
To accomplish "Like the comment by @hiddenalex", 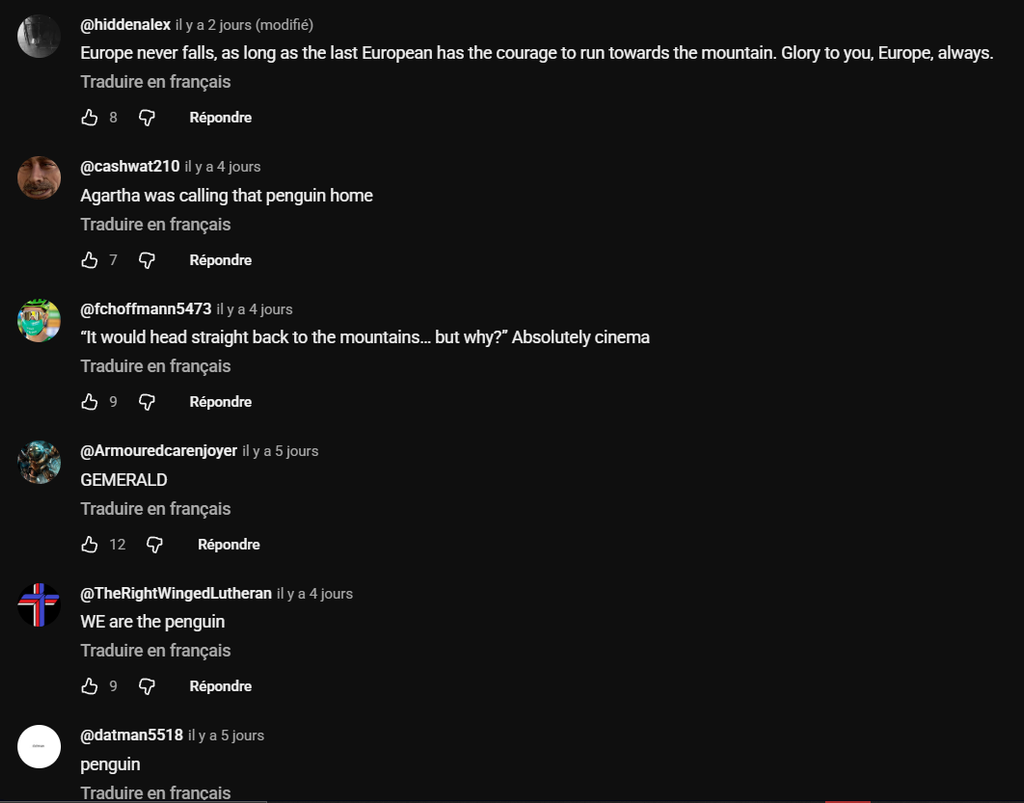I will [90, 118].
